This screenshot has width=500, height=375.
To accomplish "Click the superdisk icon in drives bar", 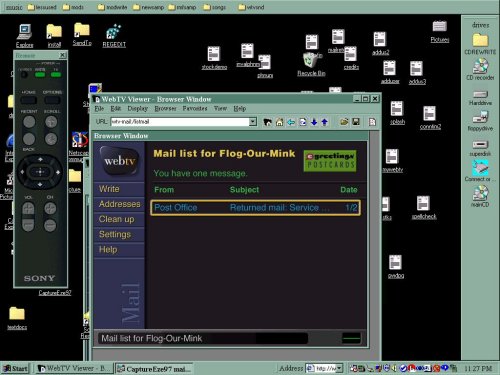I will tap(480, 148).
